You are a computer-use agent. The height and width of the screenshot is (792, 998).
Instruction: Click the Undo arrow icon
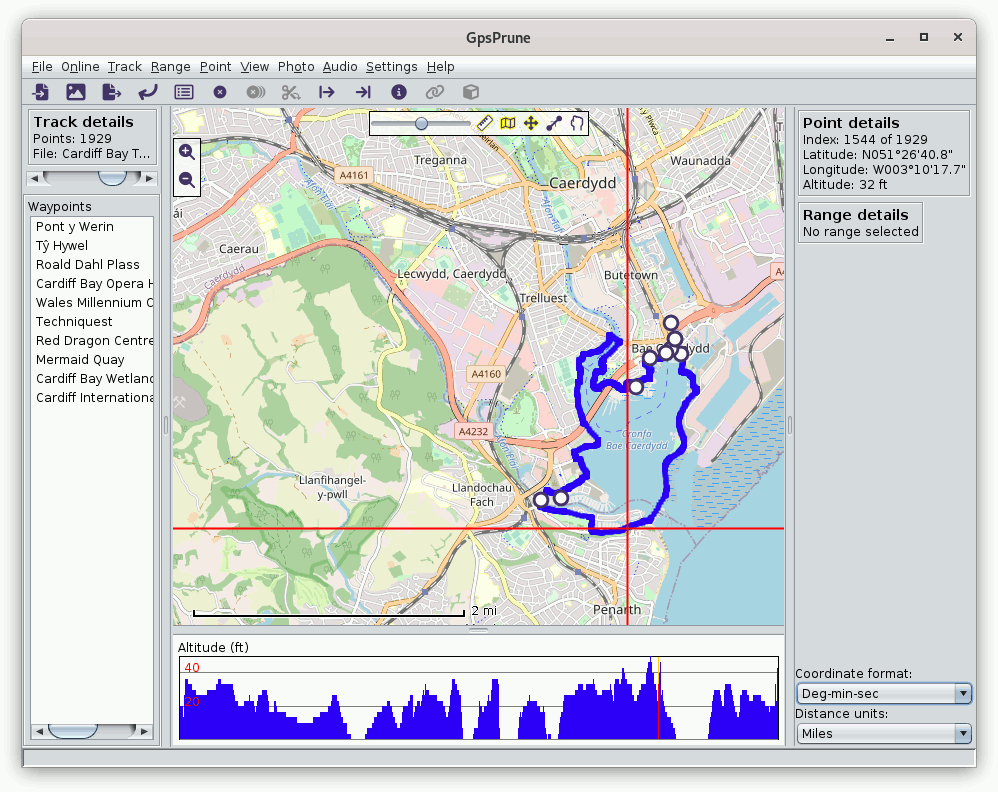coord(148,92)
